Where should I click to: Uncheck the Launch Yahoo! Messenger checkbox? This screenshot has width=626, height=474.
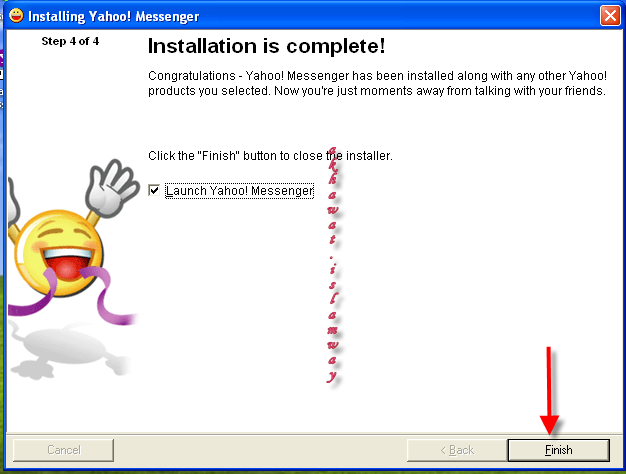[x=154, y=190]
